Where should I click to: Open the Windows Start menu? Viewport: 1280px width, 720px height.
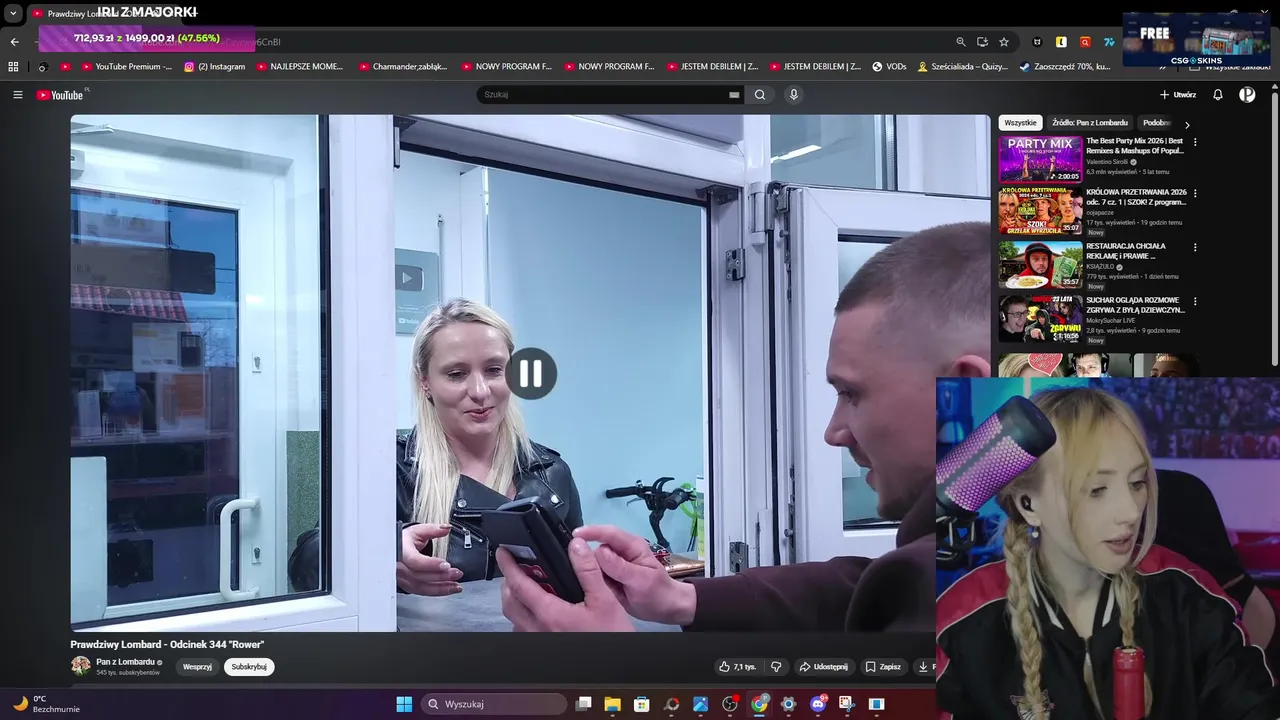[404, 704]
